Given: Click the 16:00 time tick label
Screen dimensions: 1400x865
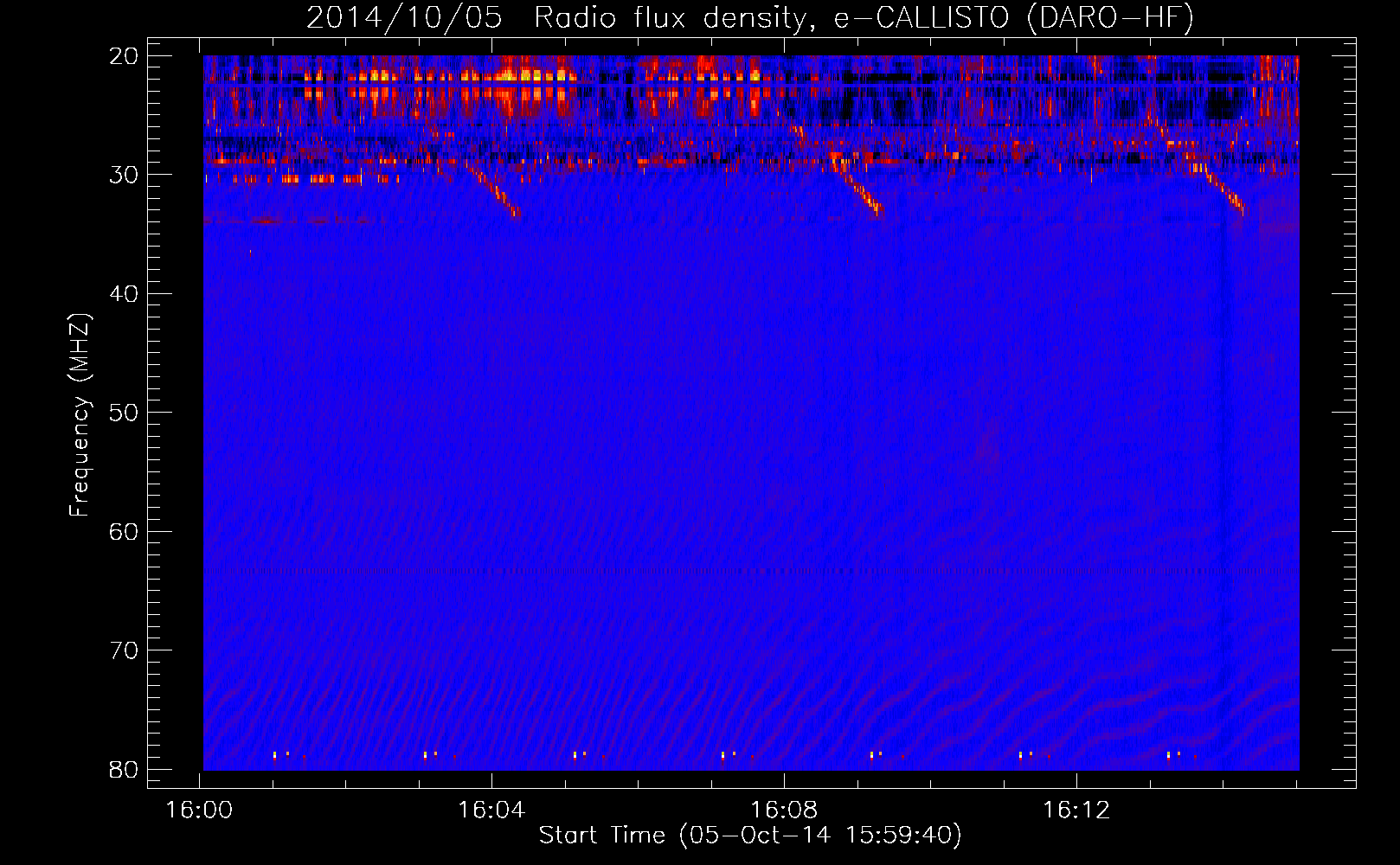Looking at the screenshot, I should 200,811.
